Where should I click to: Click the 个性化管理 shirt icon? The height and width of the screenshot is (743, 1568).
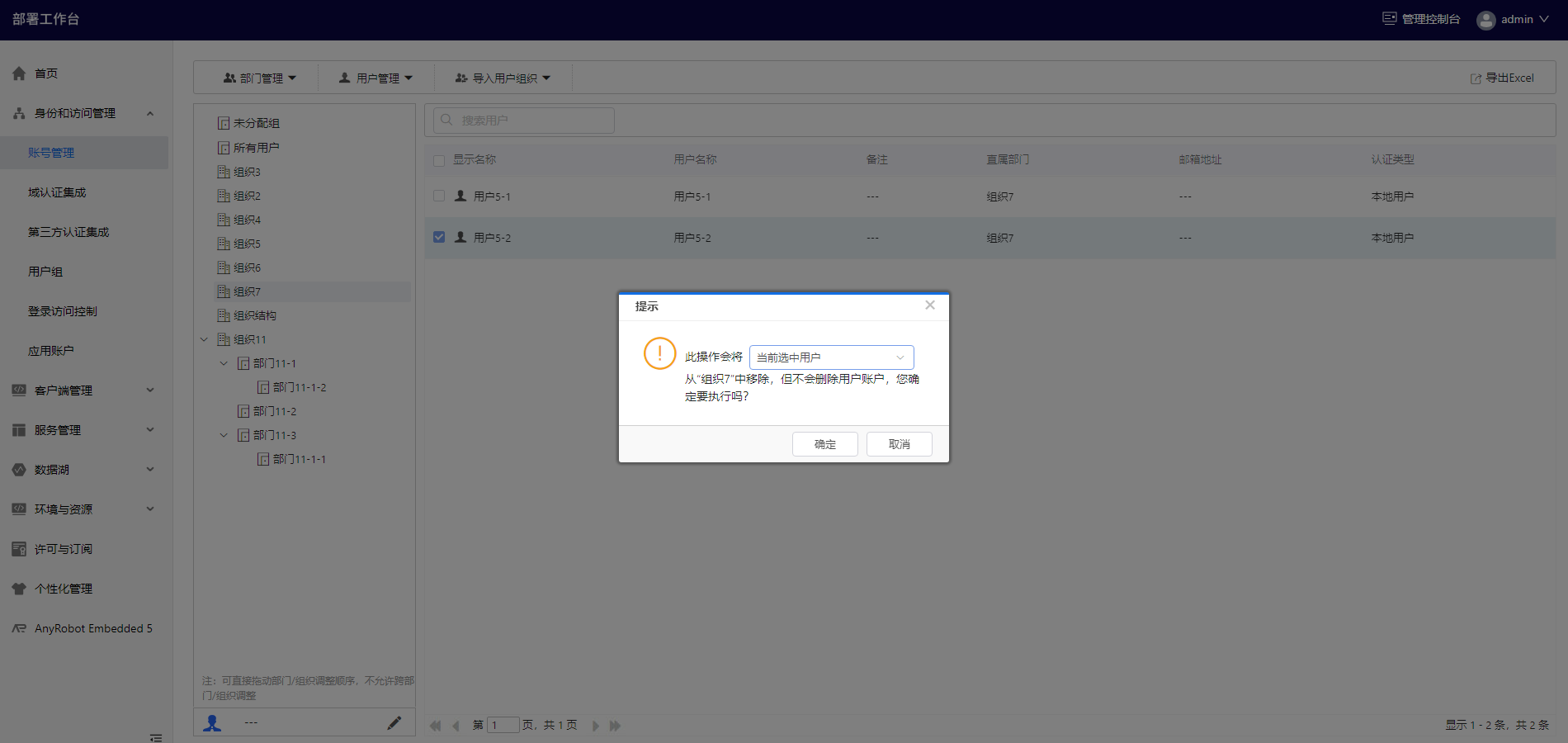click(19, 589)
